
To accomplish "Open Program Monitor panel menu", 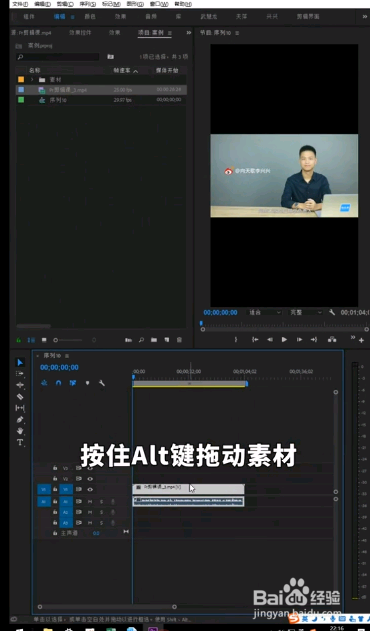I will (x=237, y=33).
